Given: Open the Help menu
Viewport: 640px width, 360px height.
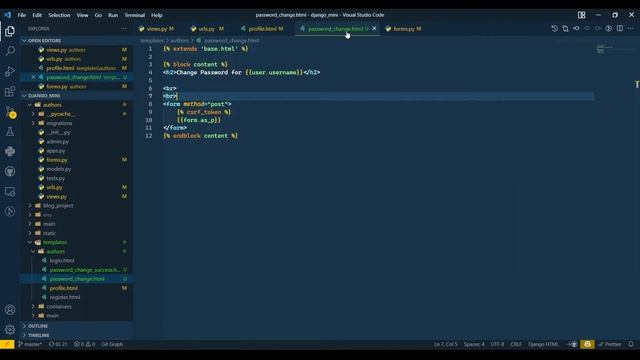Looking at the screenshot, I should pyautogui.click(x=157, y=15).
